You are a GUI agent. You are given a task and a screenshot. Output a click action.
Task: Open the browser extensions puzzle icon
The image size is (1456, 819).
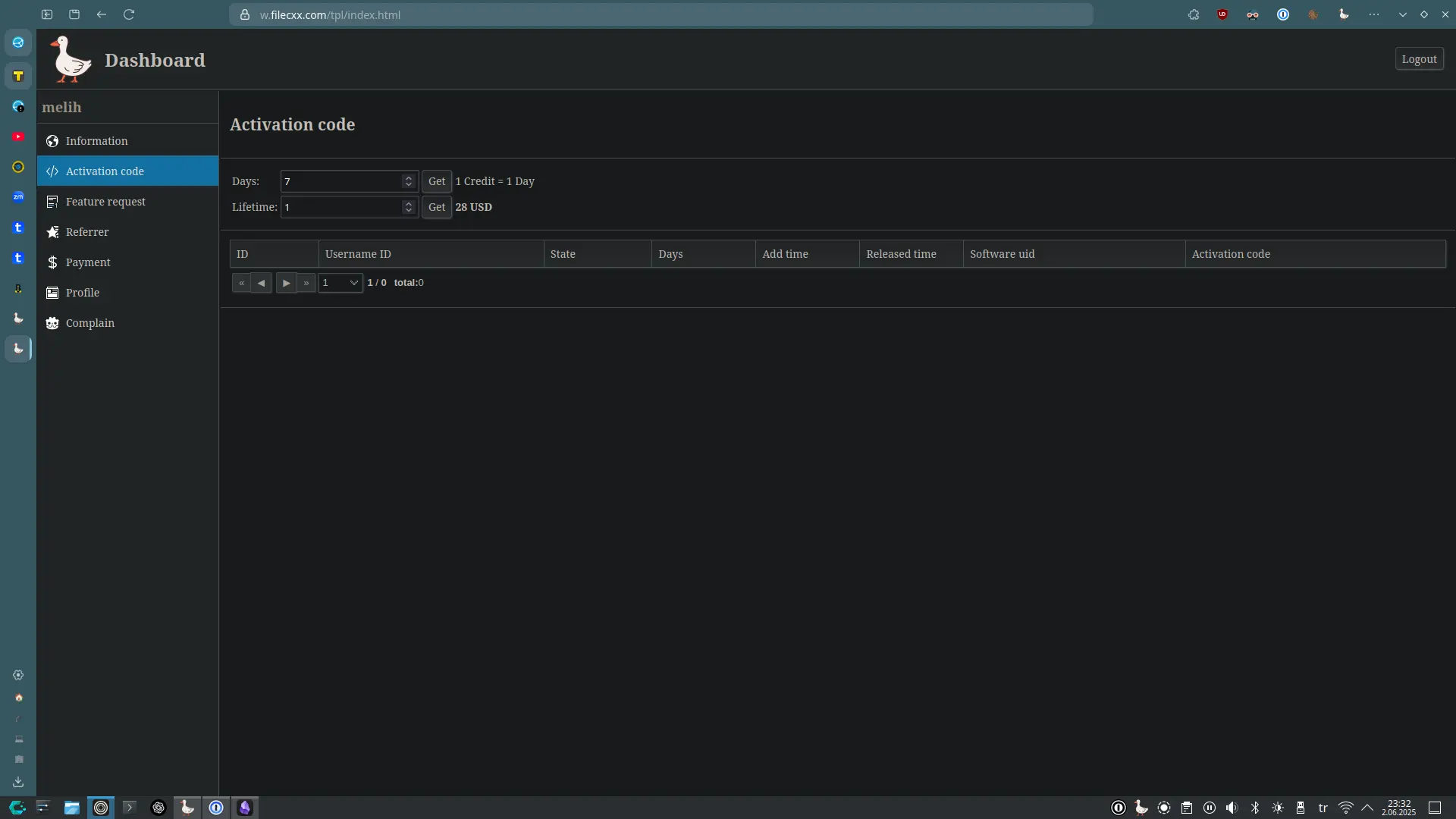[x=1194, y=14]
